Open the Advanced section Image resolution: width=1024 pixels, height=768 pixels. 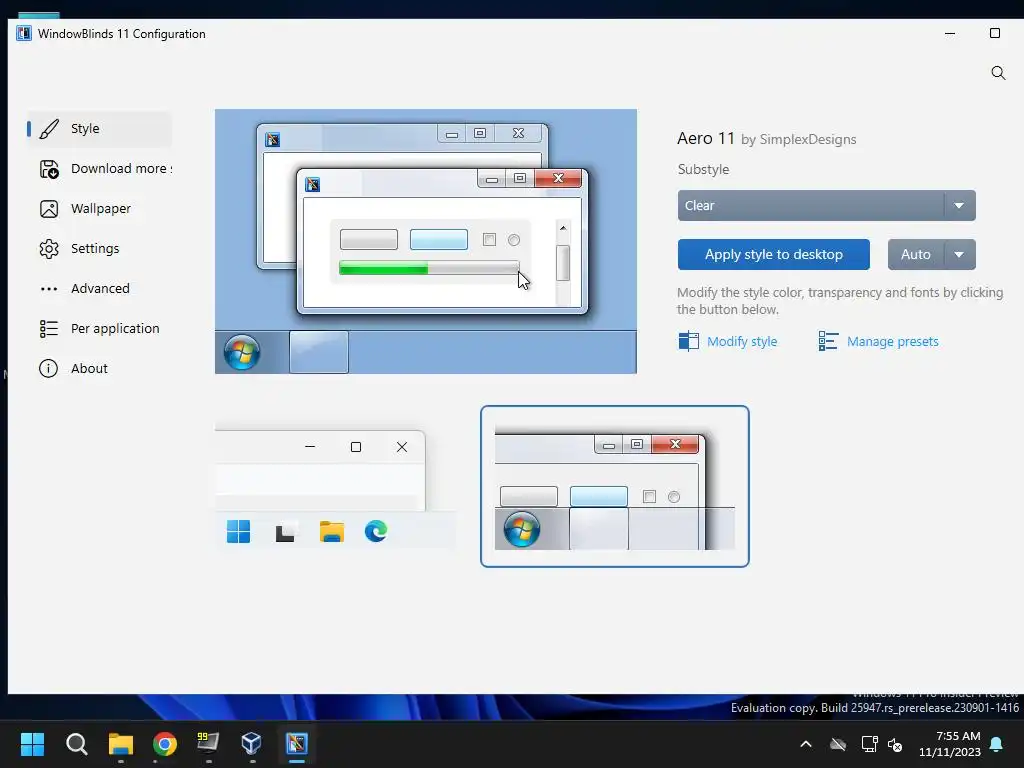tap(99, 288)
